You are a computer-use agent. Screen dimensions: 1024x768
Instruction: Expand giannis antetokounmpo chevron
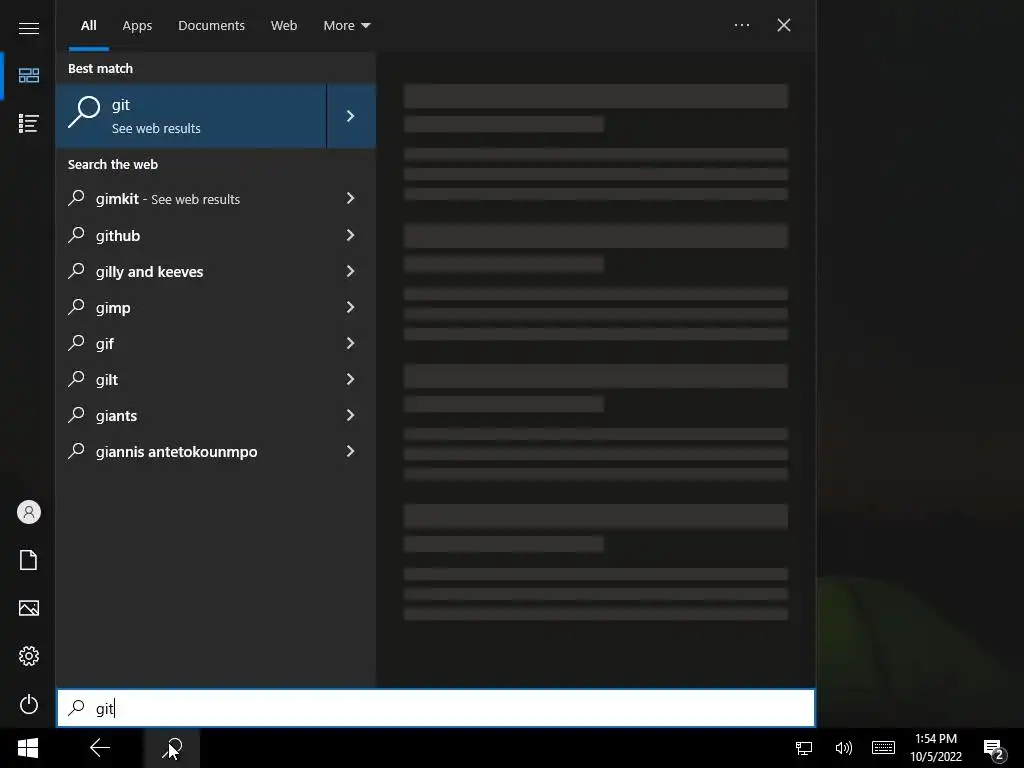click(x=351, y=451)
